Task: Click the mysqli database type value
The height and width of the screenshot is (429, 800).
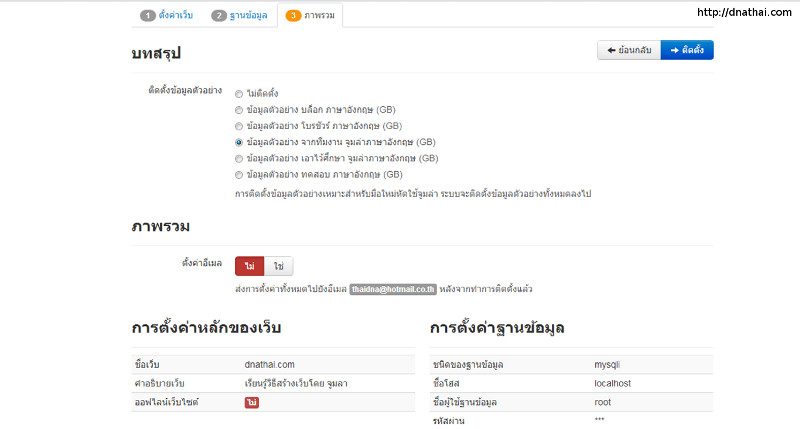Action: [x=607, y=364]
